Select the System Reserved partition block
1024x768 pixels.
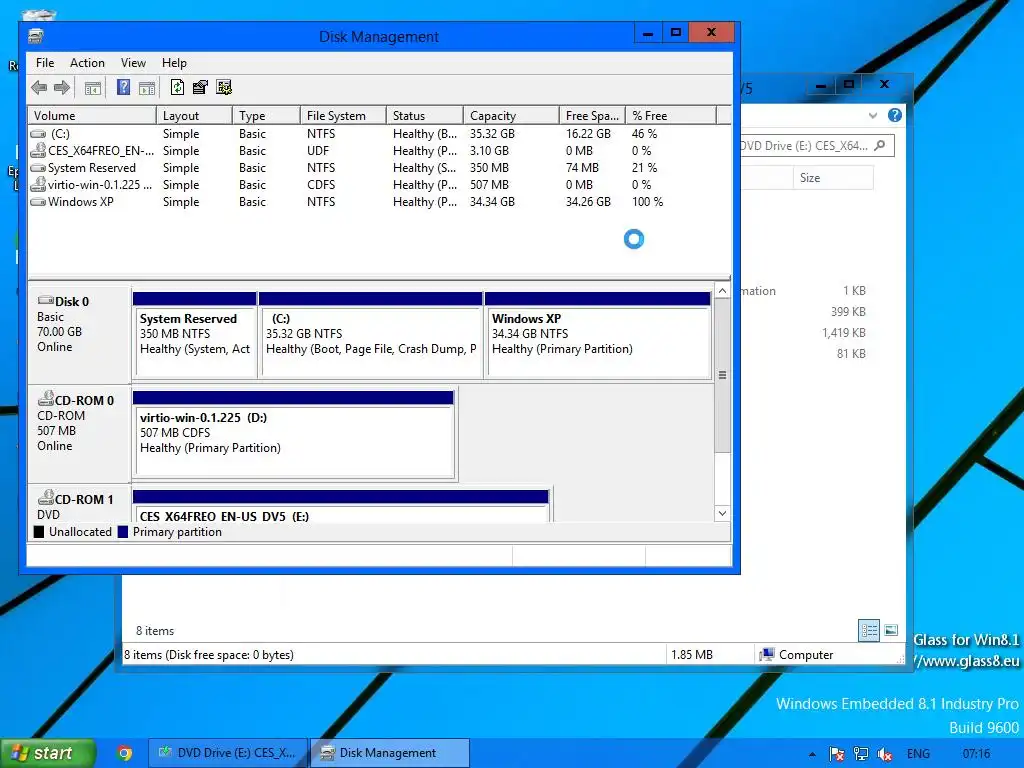195,335
